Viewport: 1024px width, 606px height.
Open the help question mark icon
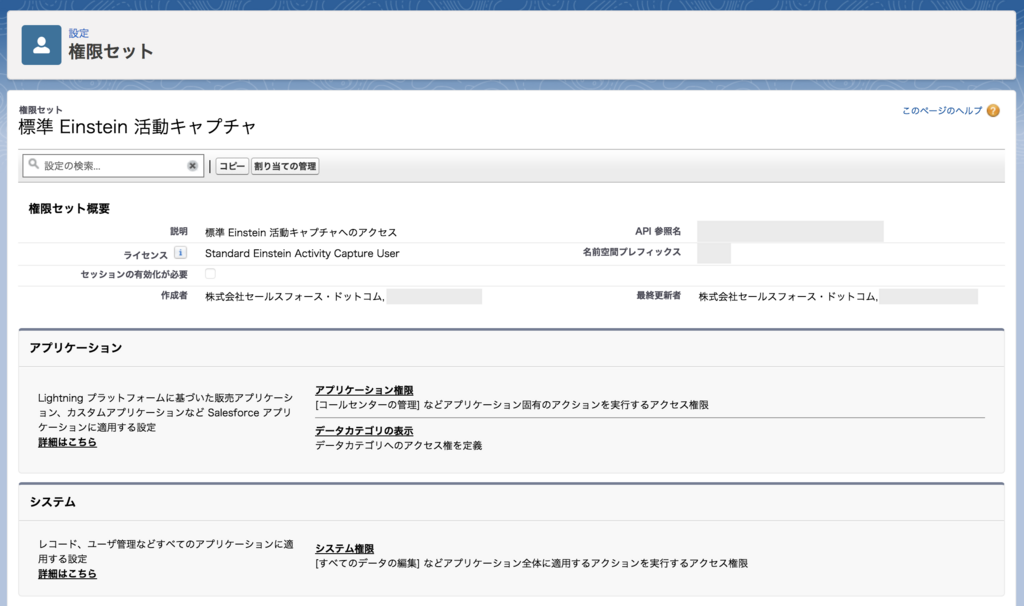coord(993,110)
